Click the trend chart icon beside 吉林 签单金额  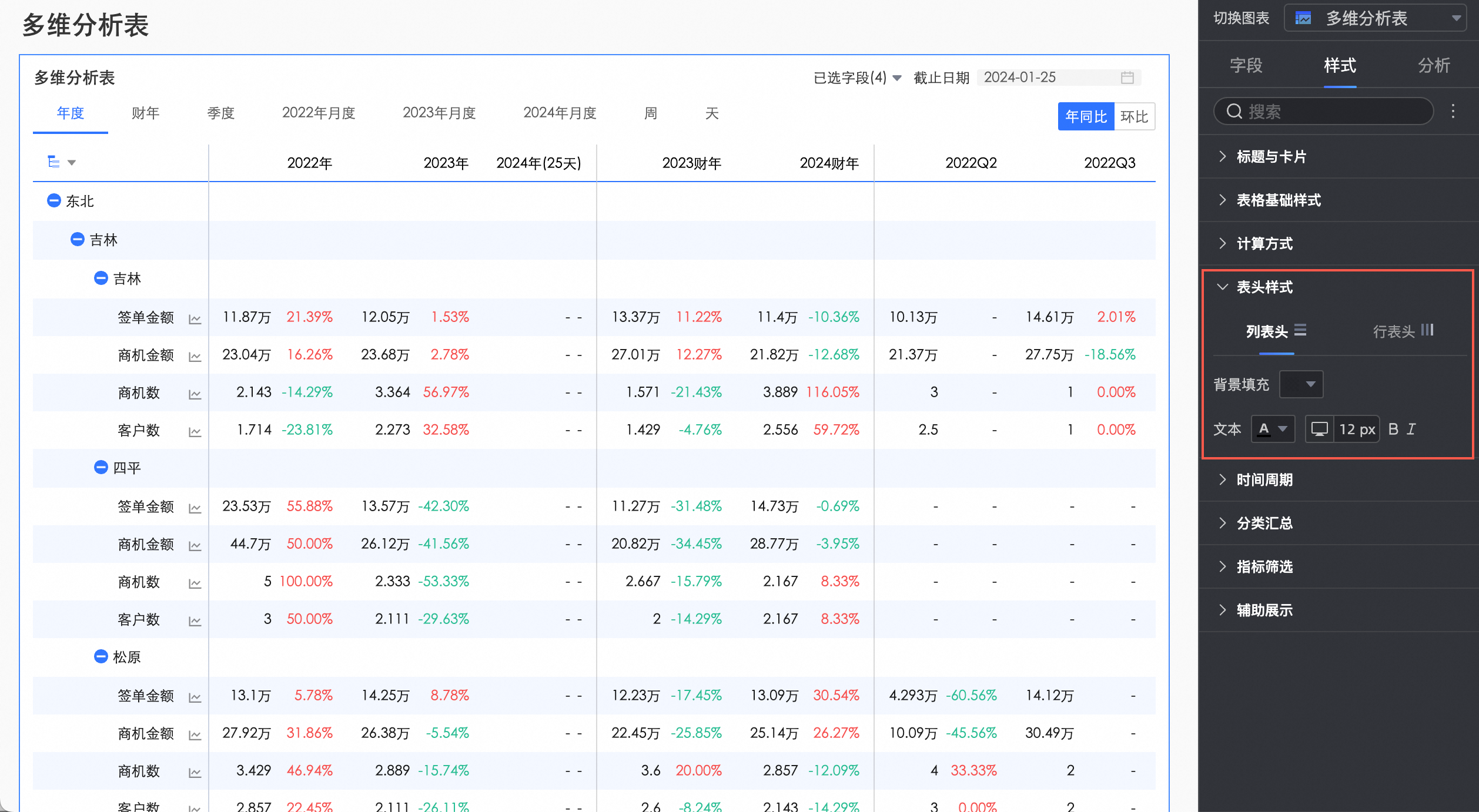(x=195, y=319)
